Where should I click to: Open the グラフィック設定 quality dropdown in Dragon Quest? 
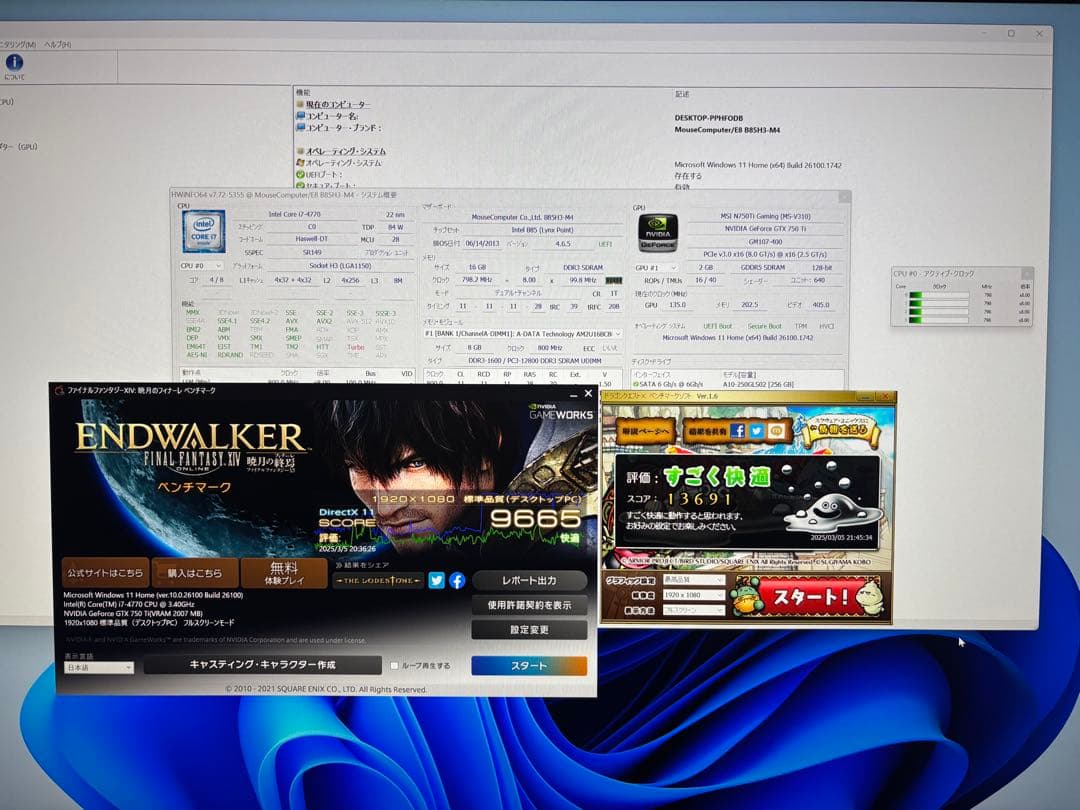tap(693, 580)
